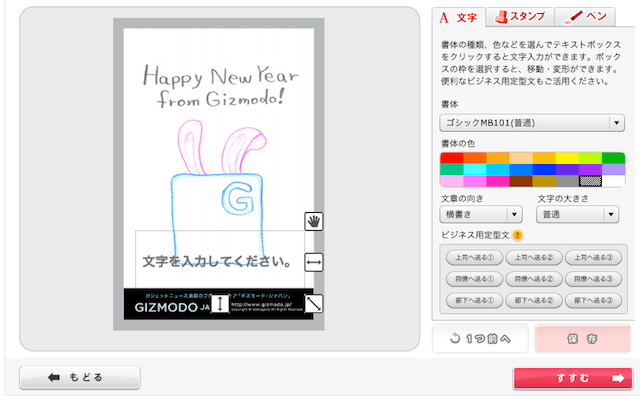Click the 1つ前へ undo button

click(x=480, y=338)
